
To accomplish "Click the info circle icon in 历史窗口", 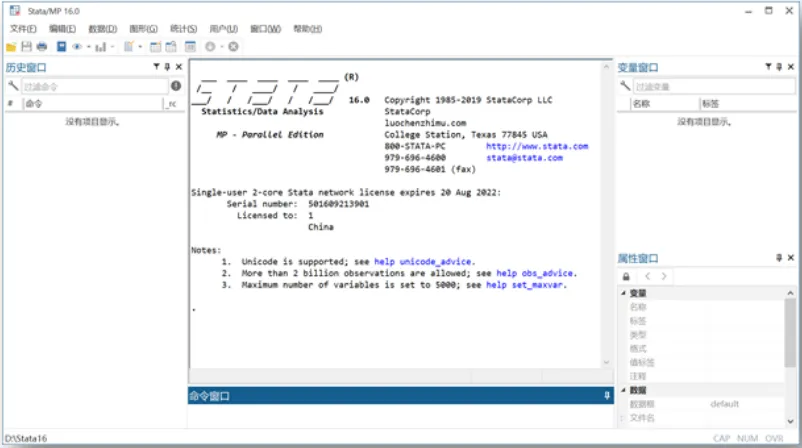I will (176, 86).
